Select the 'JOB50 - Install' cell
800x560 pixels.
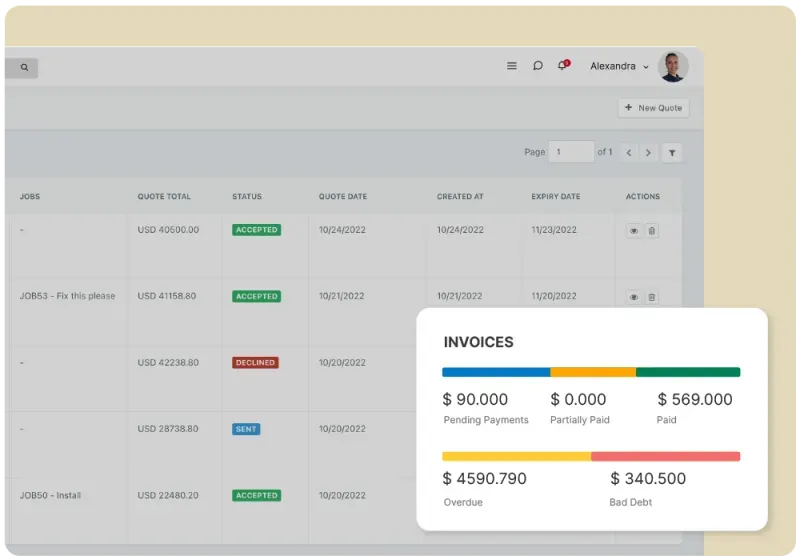tap(50, 495)
